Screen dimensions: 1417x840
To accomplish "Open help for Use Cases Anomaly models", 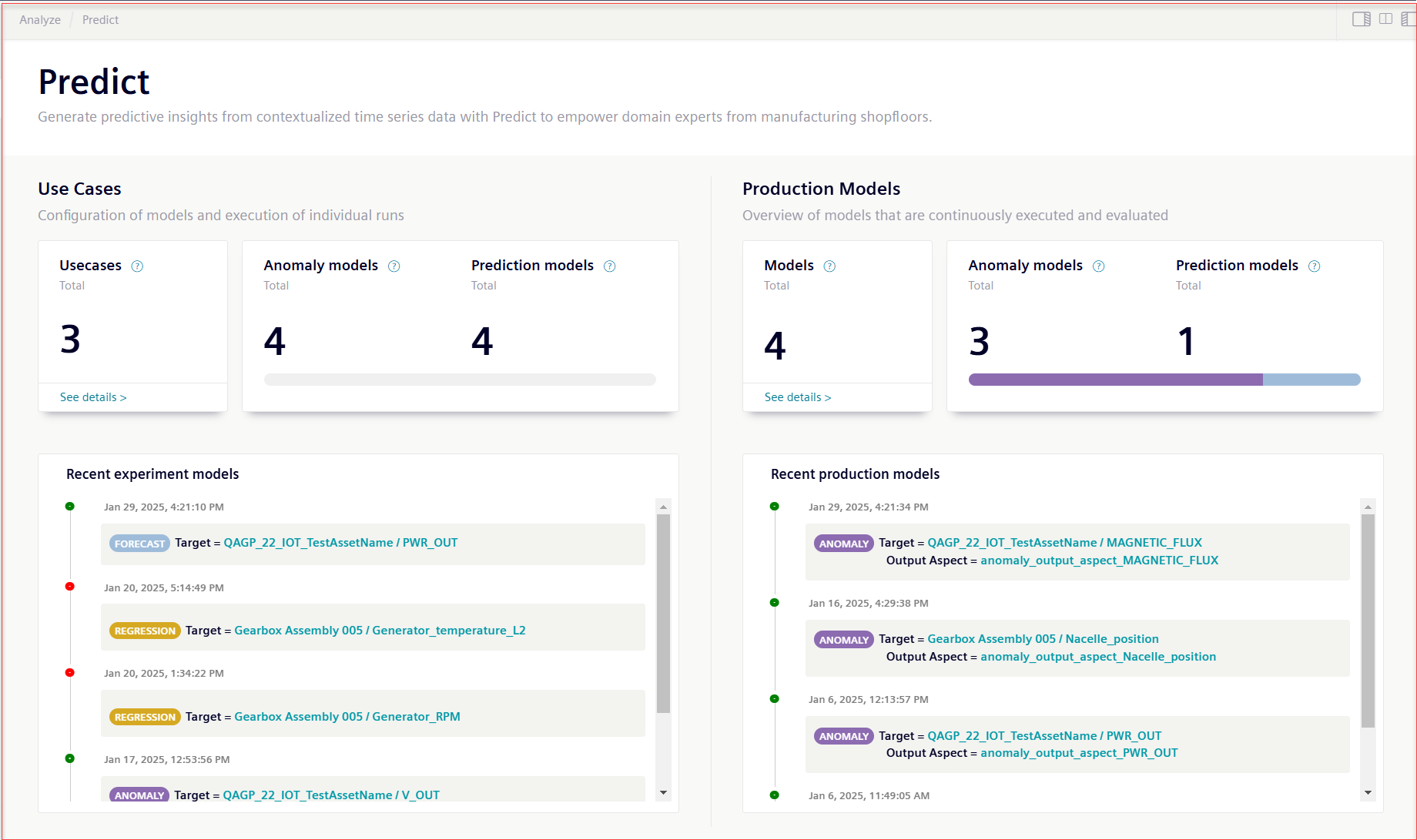I will click(394, 266).
